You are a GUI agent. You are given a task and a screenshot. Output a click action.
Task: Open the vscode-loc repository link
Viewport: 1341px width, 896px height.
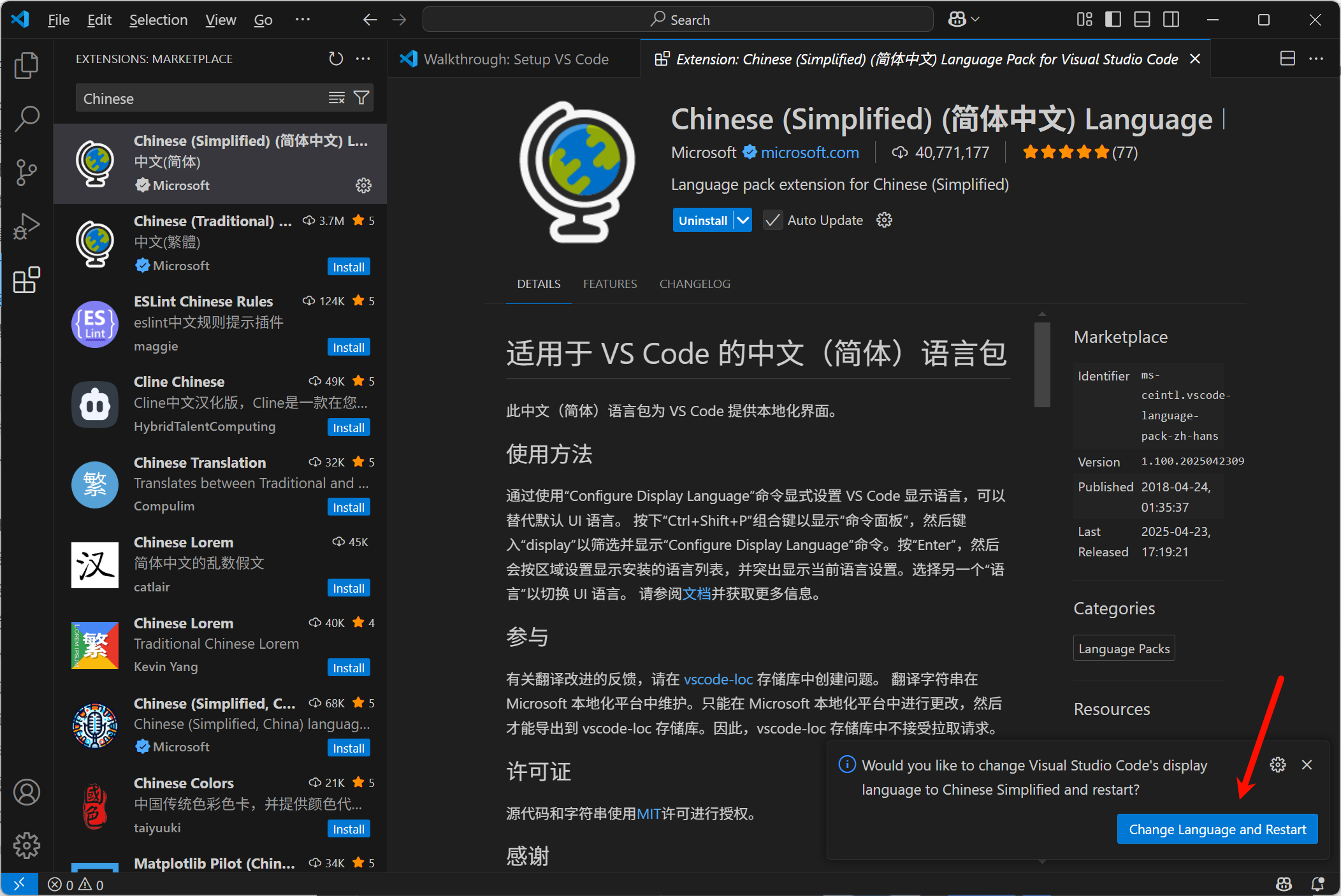(x=718, y=679)
